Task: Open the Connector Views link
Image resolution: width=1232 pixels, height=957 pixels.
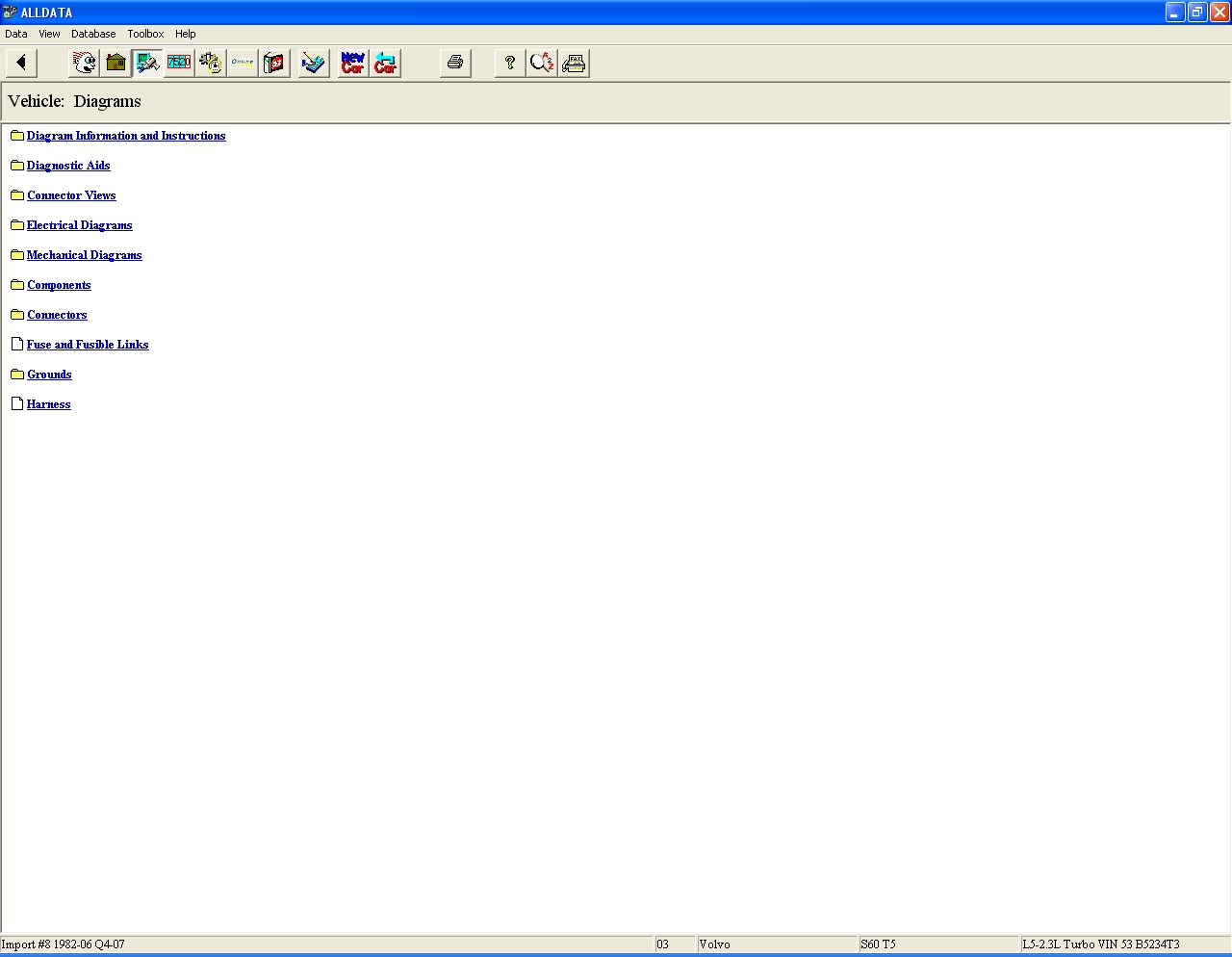Action: click(71, 195)
